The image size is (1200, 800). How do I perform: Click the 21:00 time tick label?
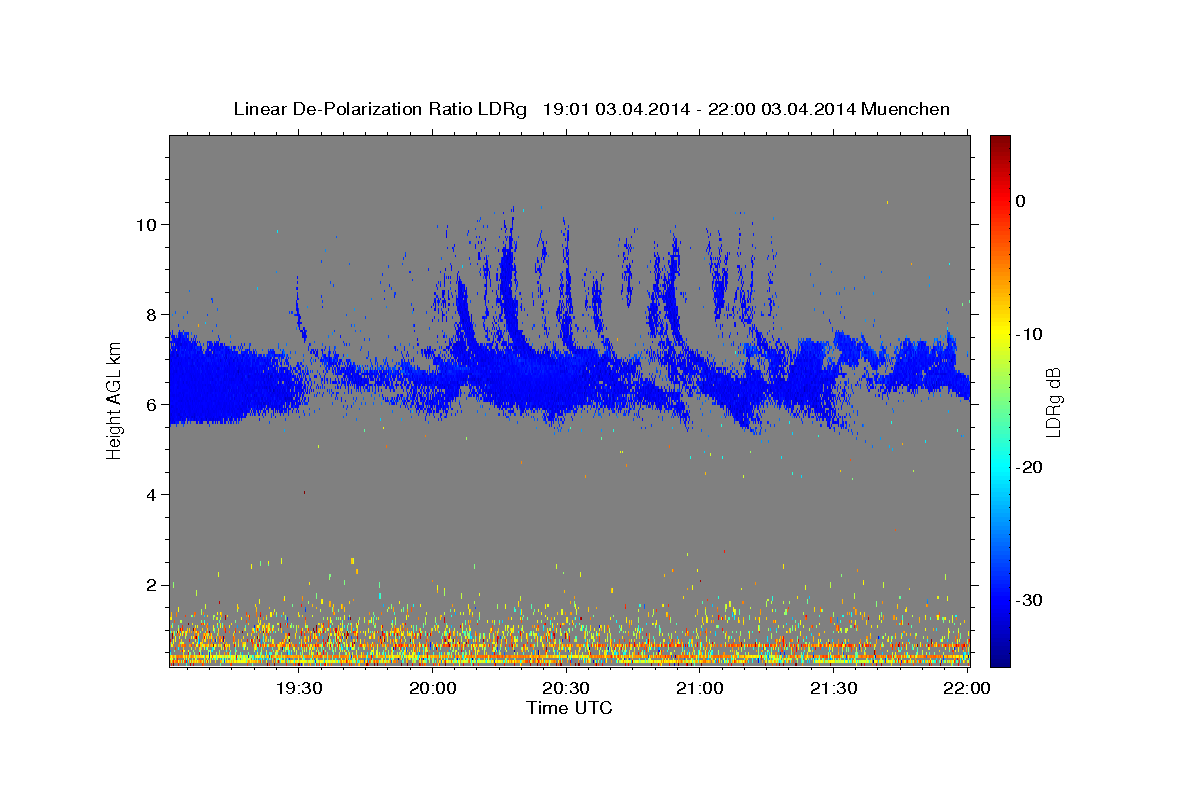tap(700, 688)
